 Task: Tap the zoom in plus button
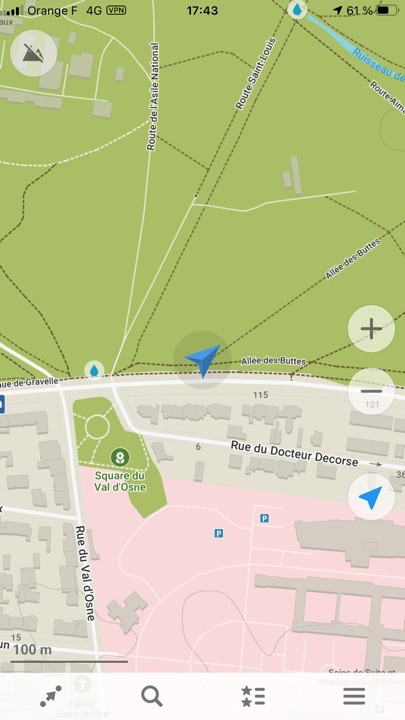click(x=371, y=328)
